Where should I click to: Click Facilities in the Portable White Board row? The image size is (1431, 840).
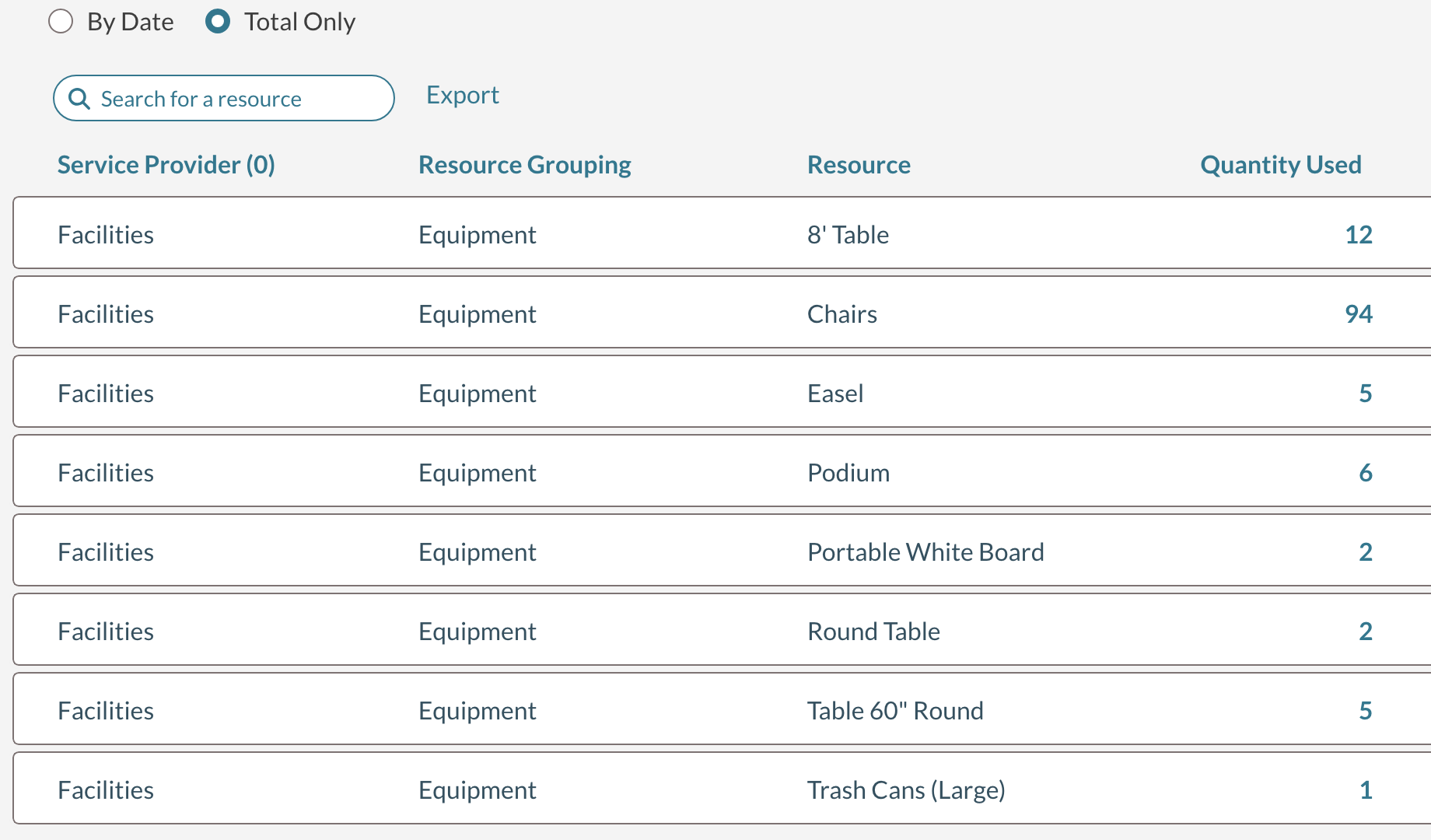(106, 551)
